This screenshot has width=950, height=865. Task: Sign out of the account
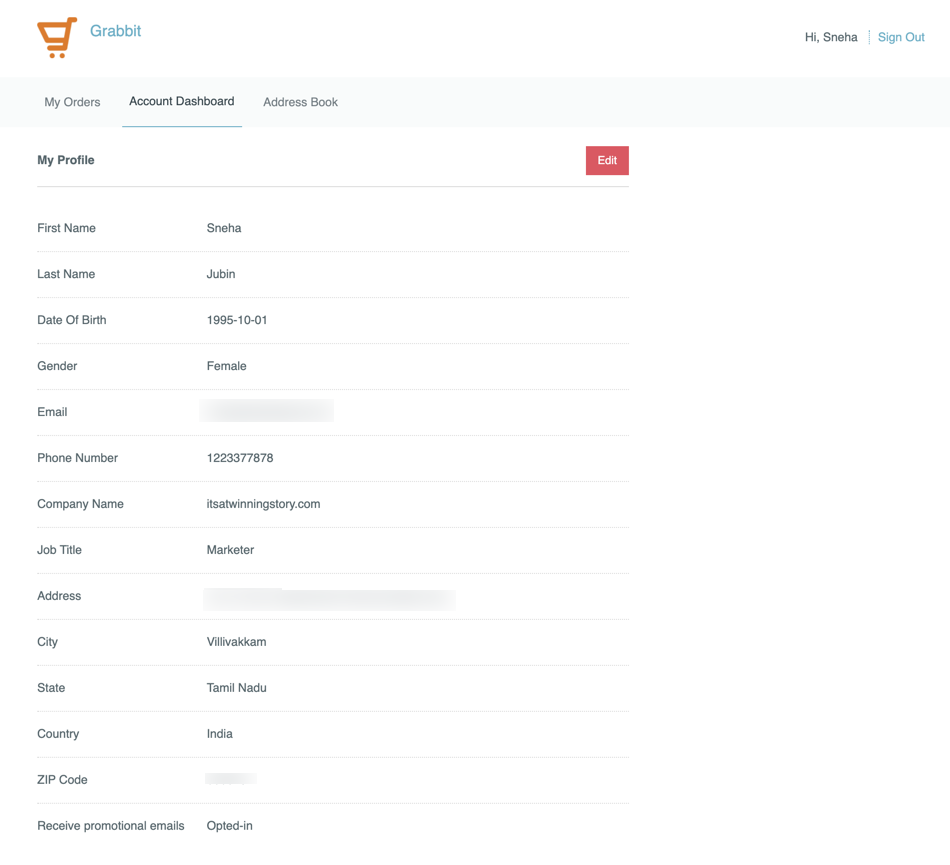coord(900,37)
